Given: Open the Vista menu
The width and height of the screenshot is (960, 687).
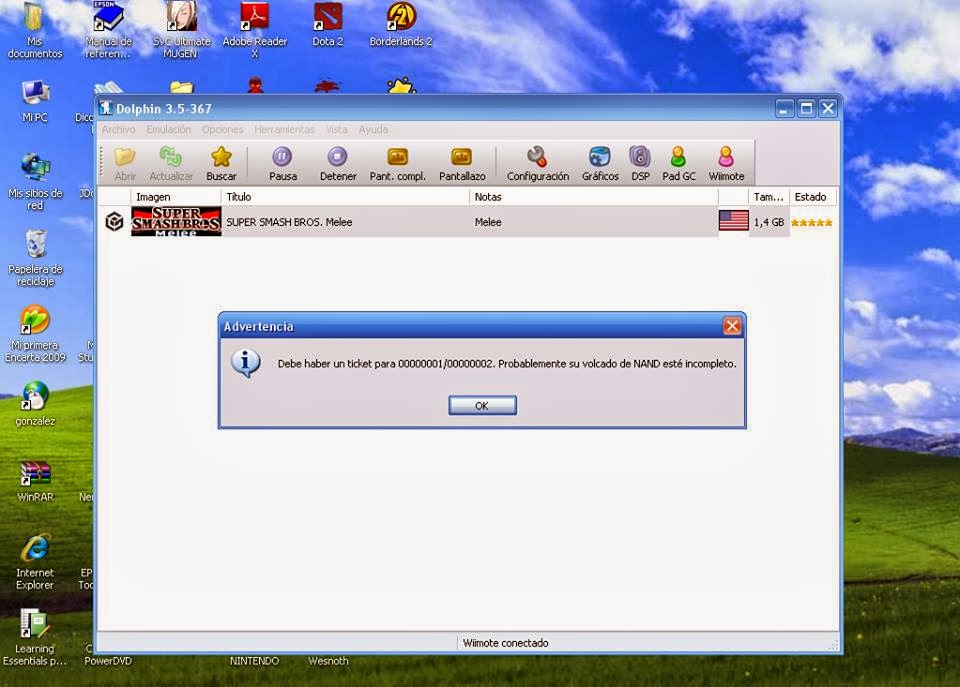Looking at the screenshot, I should 337,129.
